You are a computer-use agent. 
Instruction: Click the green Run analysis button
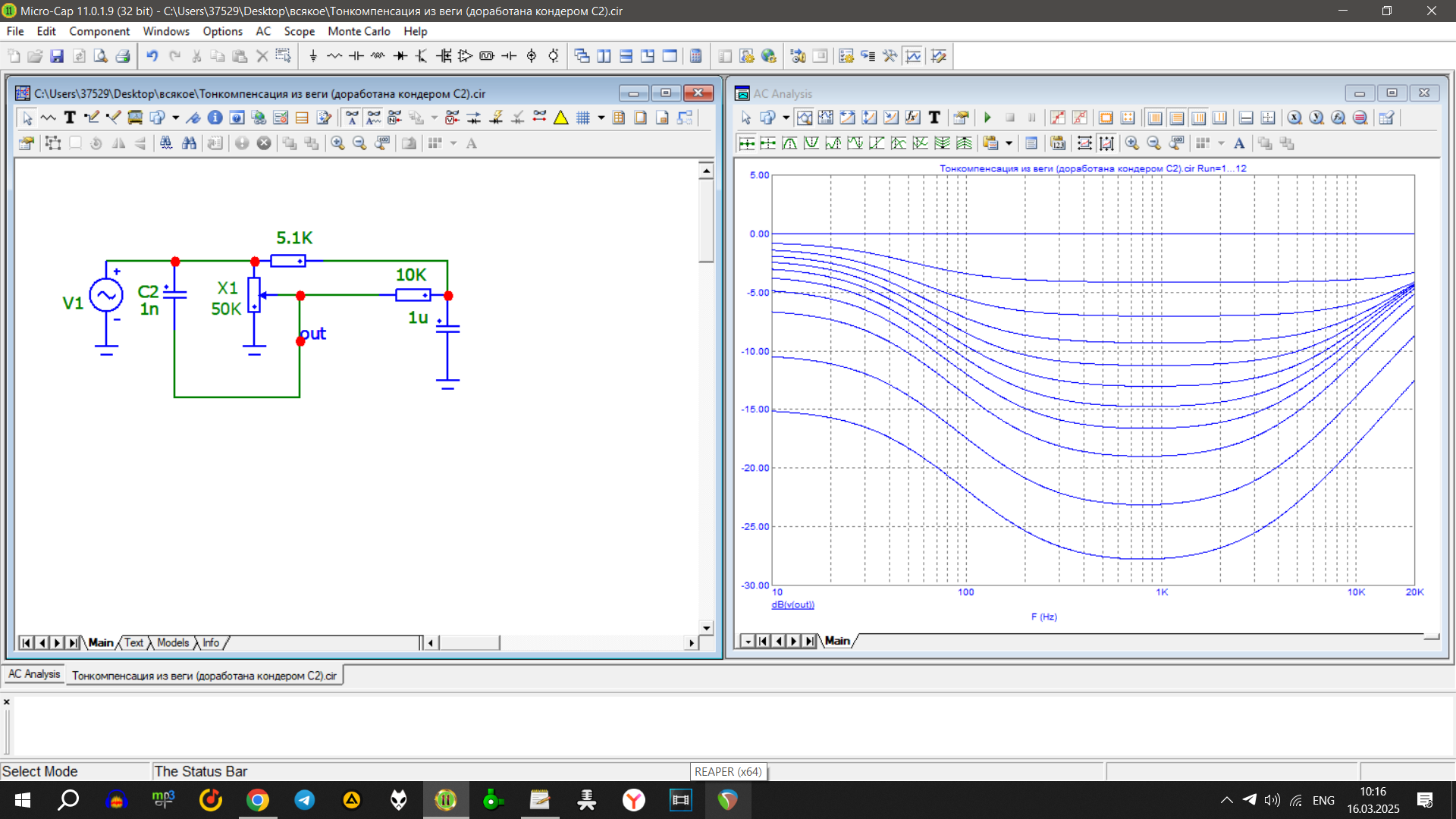987,118
